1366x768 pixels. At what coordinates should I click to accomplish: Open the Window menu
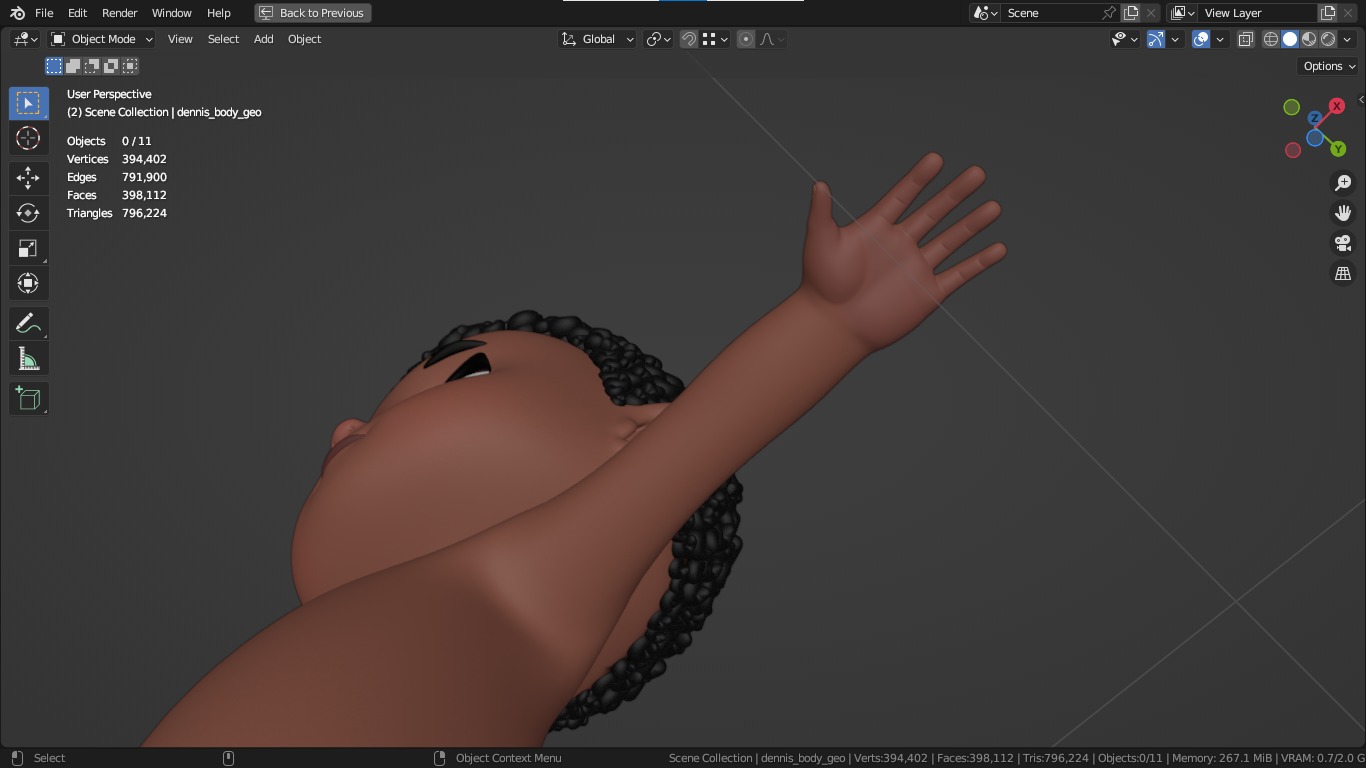pyautogui.click(x=171, y=13)
